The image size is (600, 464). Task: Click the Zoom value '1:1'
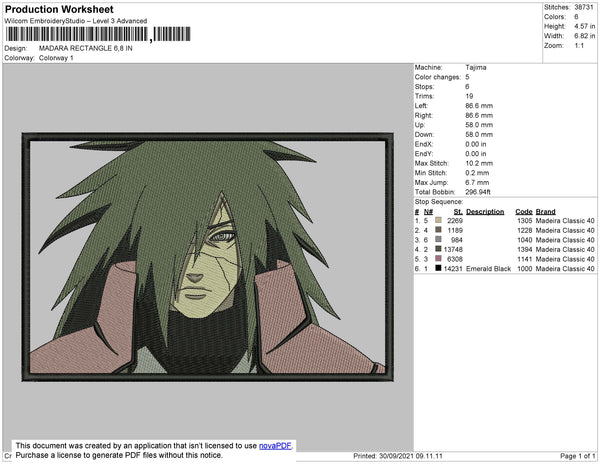click(579, 46)
